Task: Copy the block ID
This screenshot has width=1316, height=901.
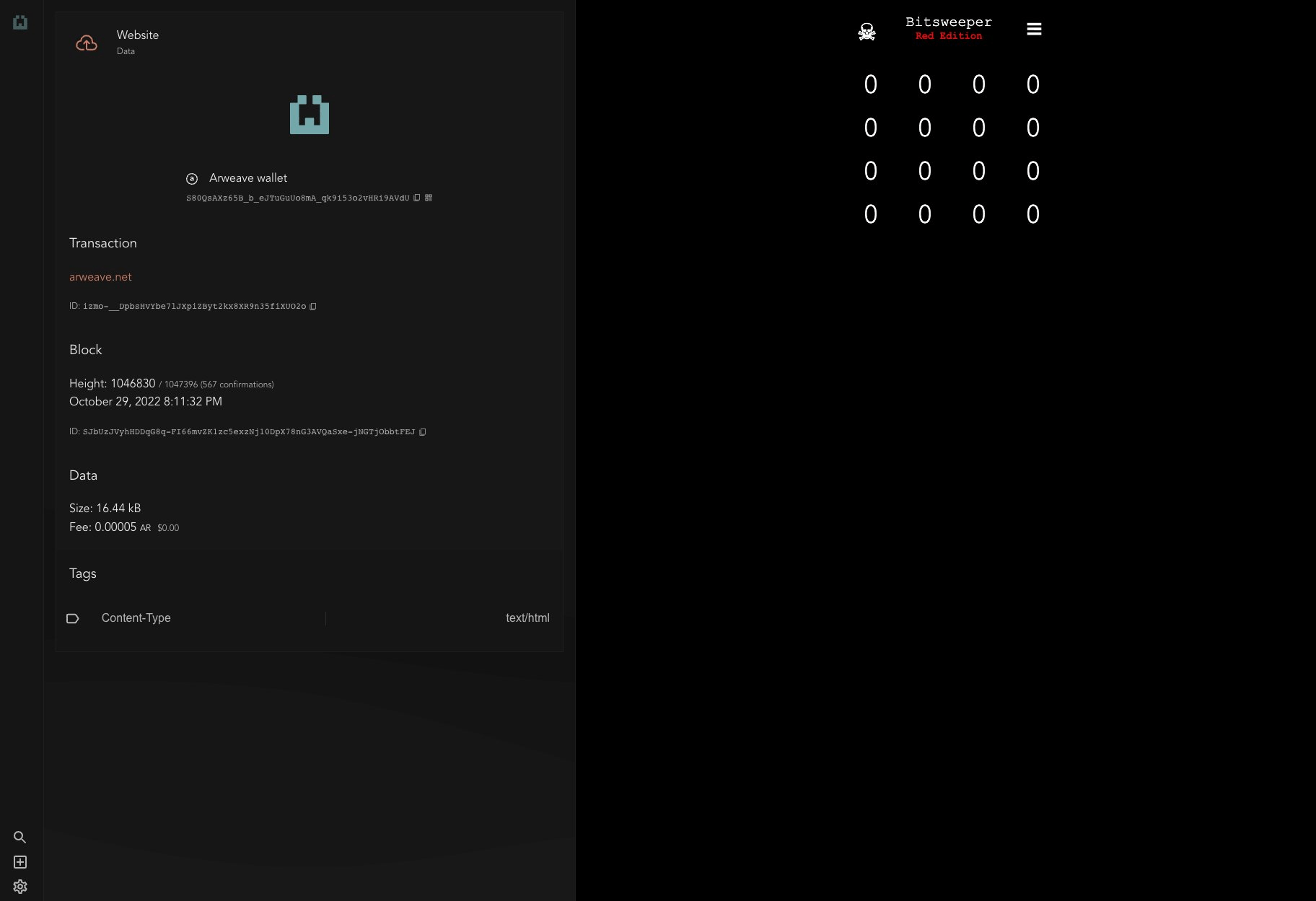Action: tap(423, 432)
